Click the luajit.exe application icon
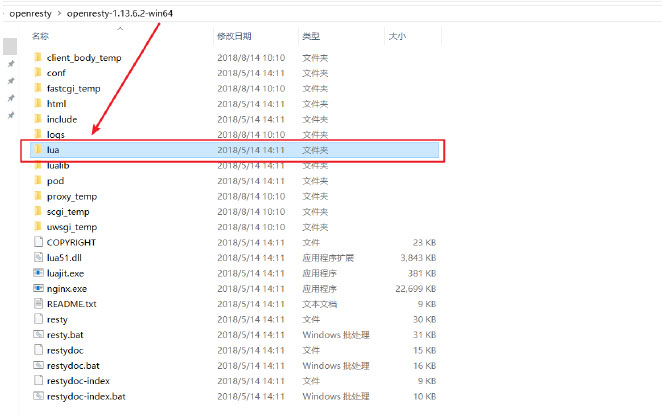The height and width of the screenshot is (419, 662). tap(38, 273)
